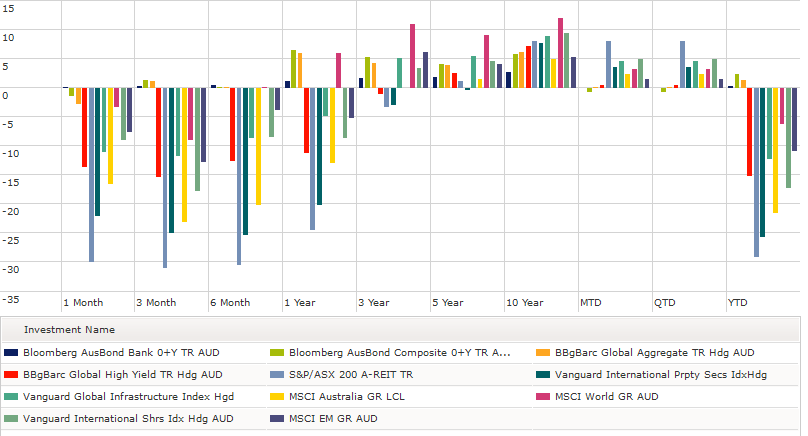
Task: Click Vanguard Global Infrastructure Index legend swatch
Action: click(11, 397)
